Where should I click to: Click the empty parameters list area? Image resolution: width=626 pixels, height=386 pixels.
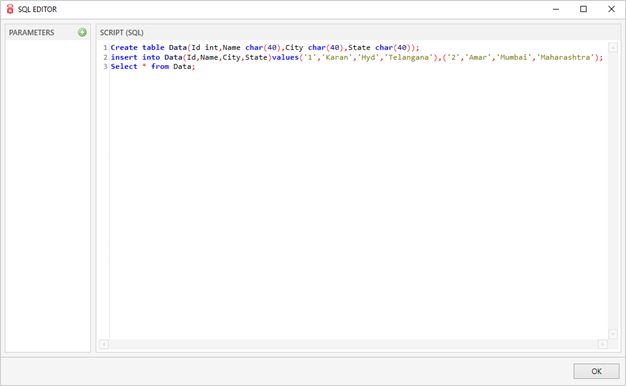(48, 196)
